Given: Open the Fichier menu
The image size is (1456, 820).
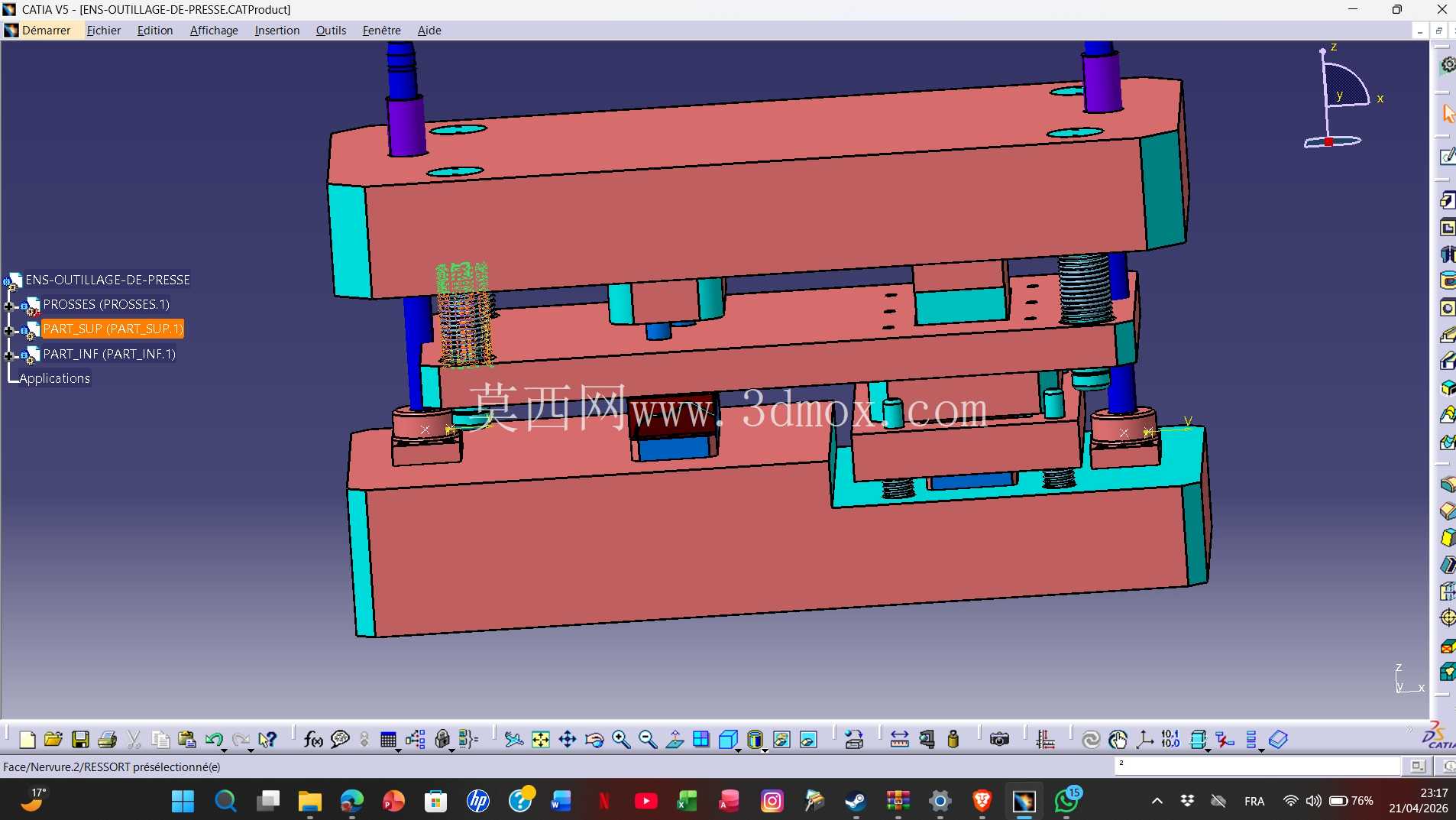Looking at the screenshot, I should 104,31.
